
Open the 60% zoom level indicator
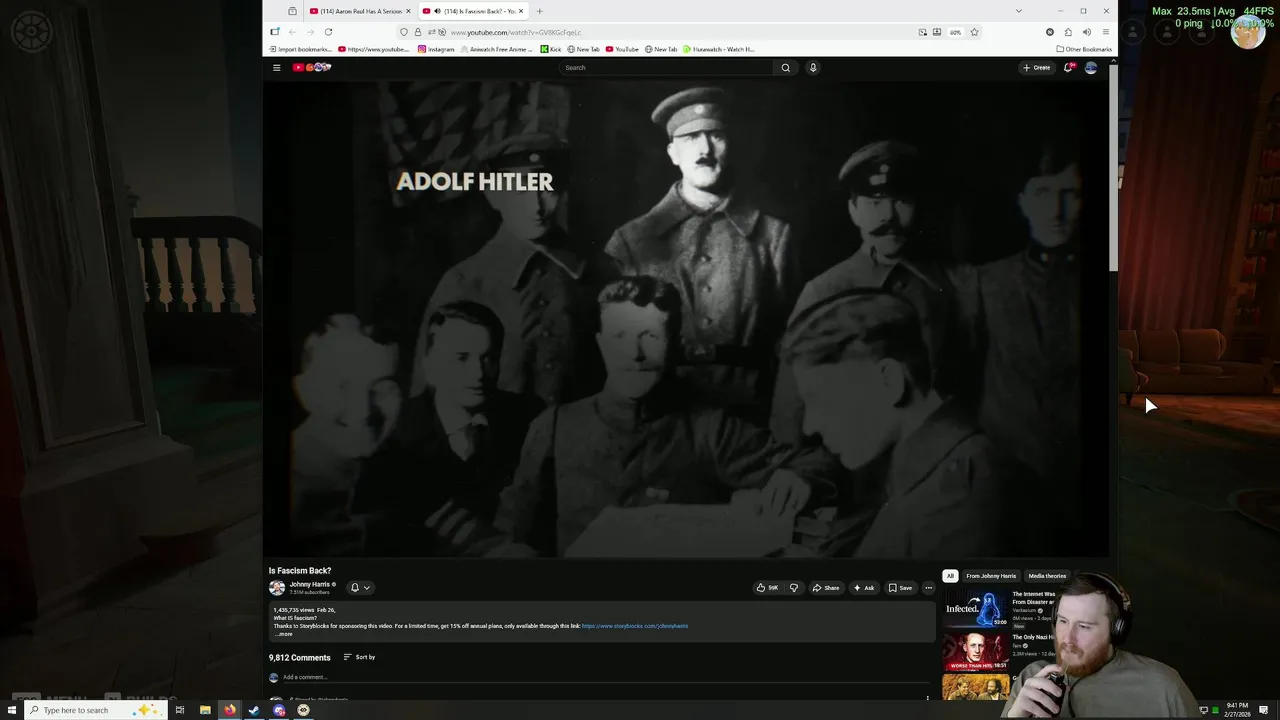955,32
